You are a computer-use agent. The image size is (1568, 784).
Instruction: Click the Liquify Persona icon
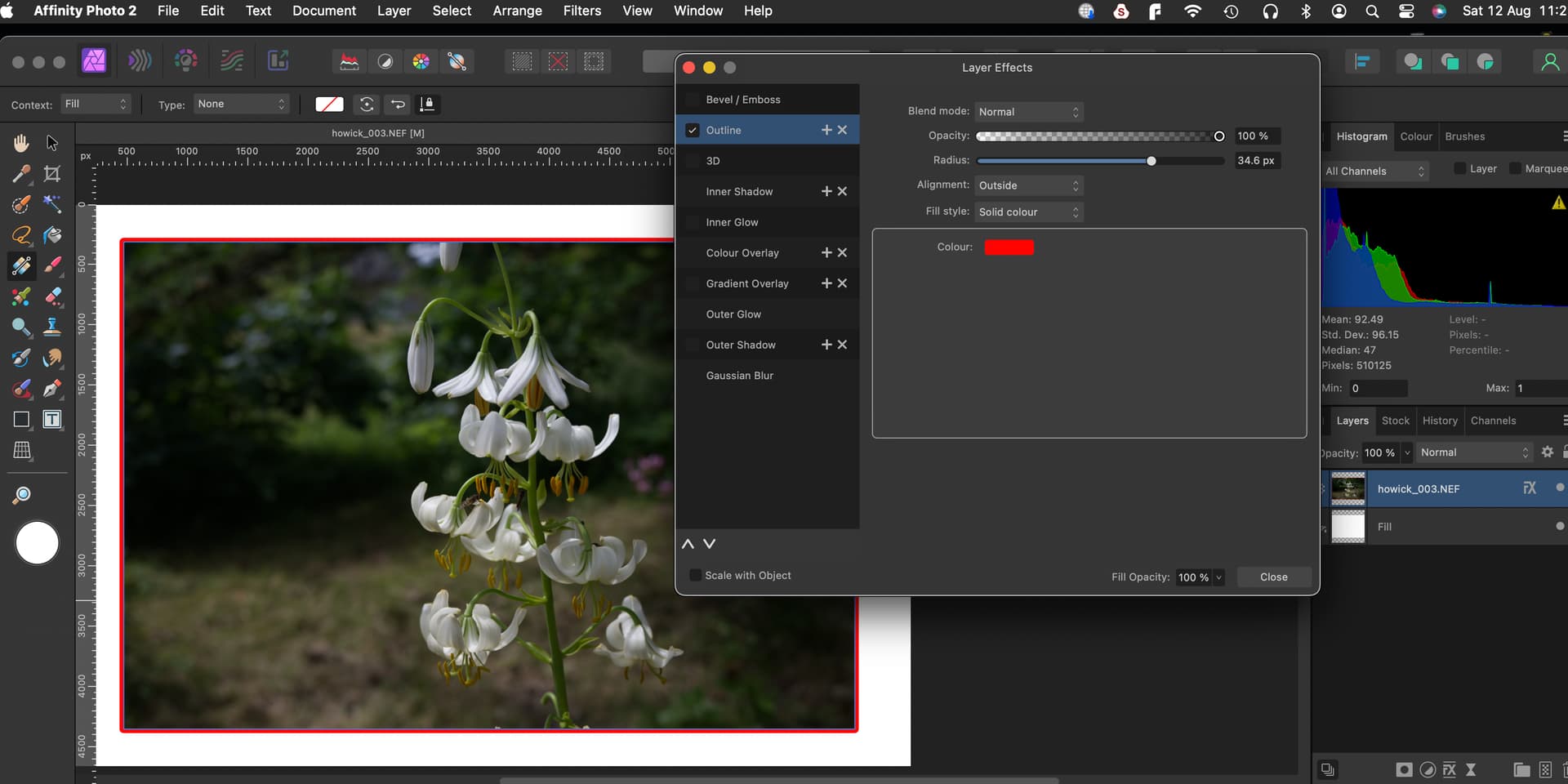point(140,61)
